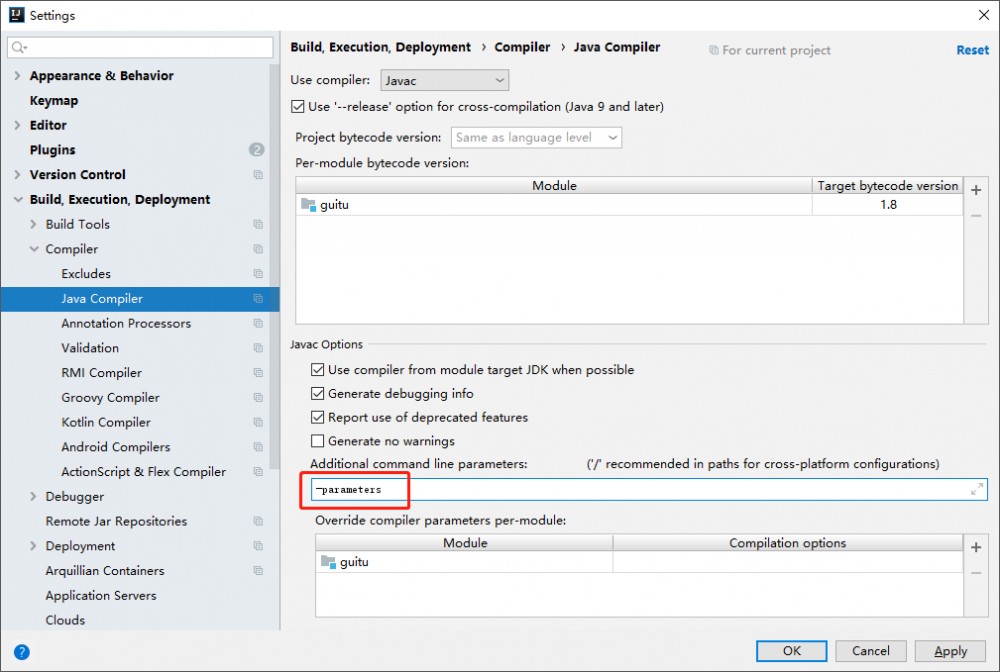Click the IntelliJ IDEA logo in title bar
Image resolution: width=1000 pixels, height=672 pixels.
[x=16, y=15]
